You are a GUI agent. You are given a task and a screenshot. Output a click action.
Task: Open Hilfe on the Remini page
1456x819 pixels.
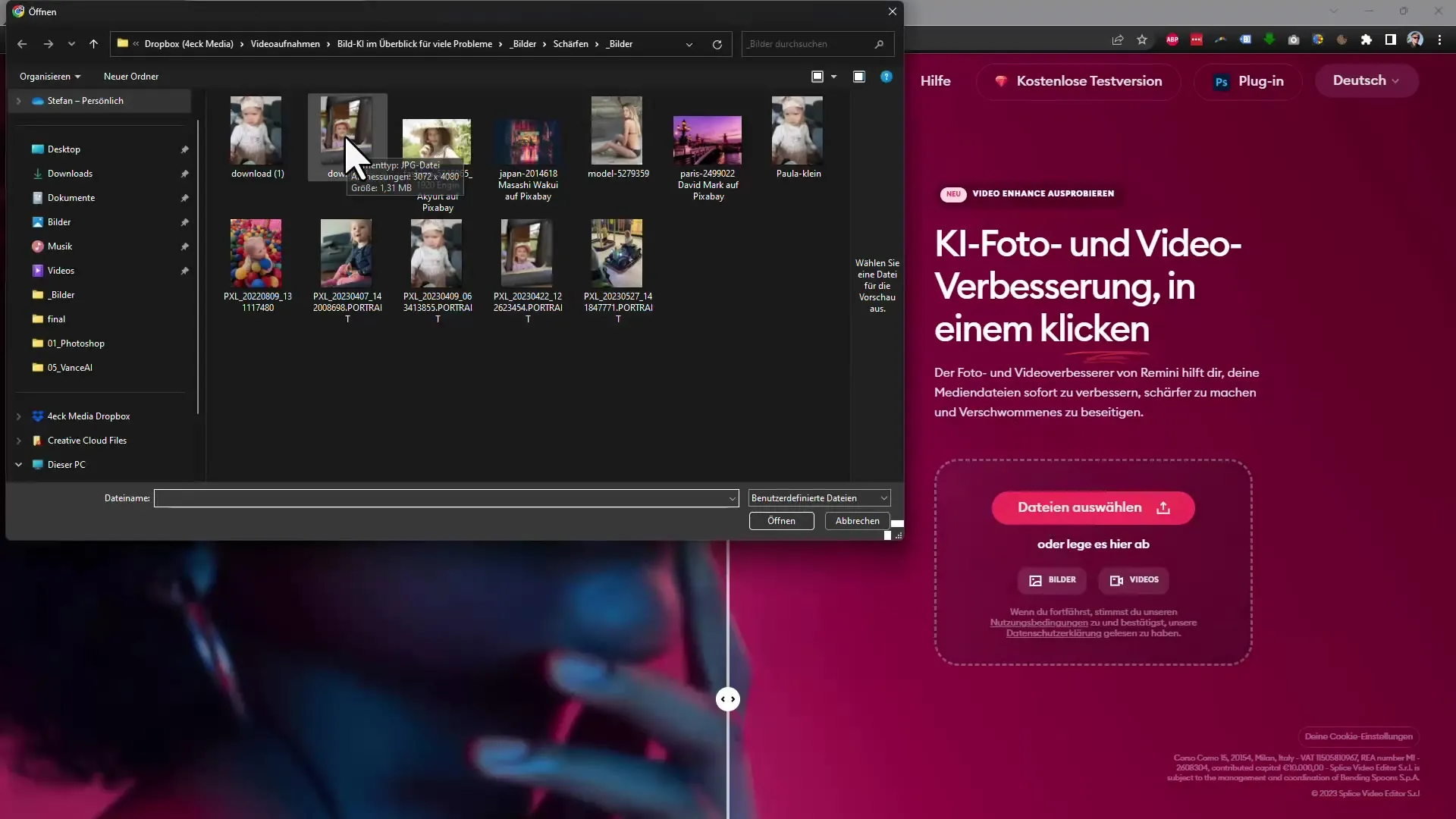[x=935, y=81]
